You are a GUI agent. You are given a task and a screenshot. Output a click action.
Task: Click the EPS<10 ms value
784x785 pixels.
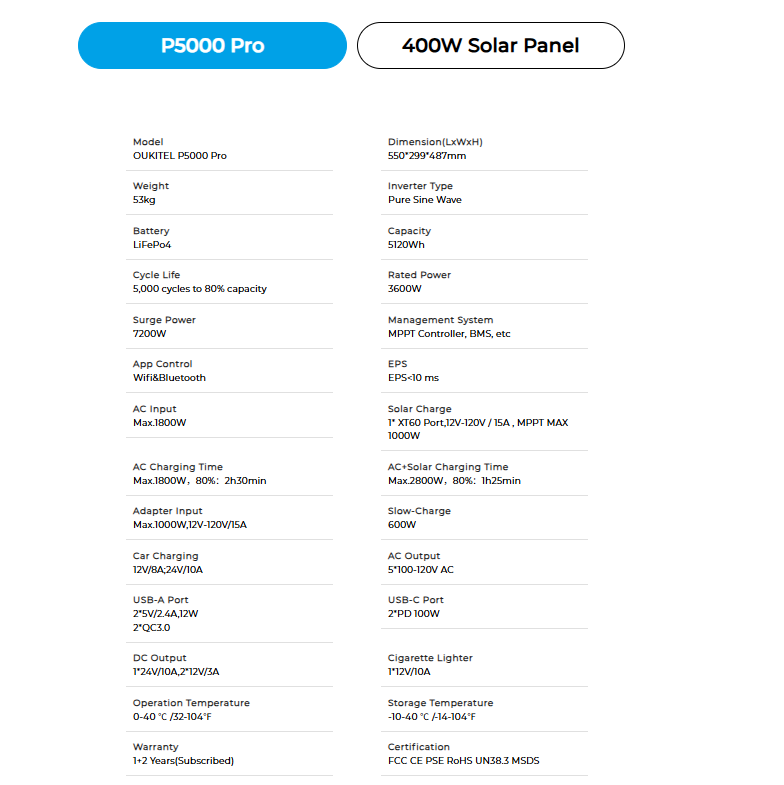(413, 378)
